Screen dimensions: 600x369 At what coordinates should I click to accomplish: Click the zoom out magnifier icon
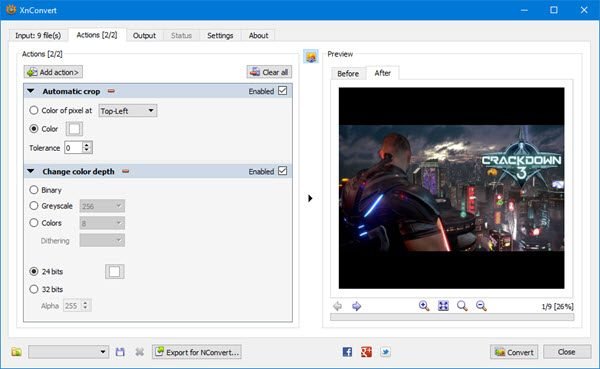481,305
